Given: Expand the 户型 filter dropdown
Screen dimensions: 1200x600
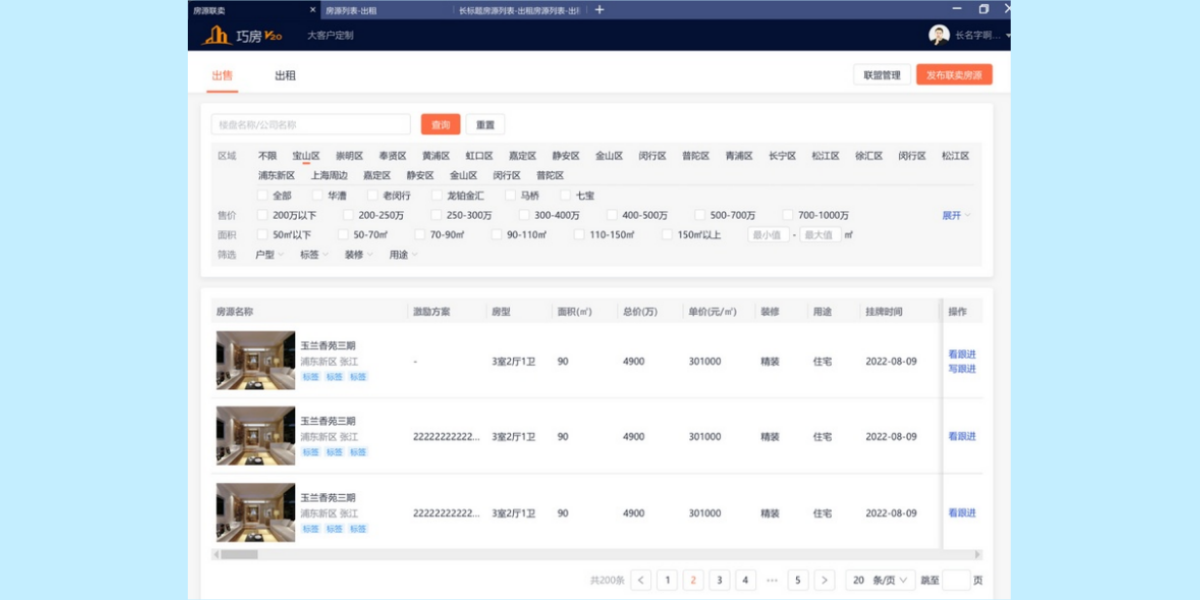Looking at the screenshot, I should [269, 255].
